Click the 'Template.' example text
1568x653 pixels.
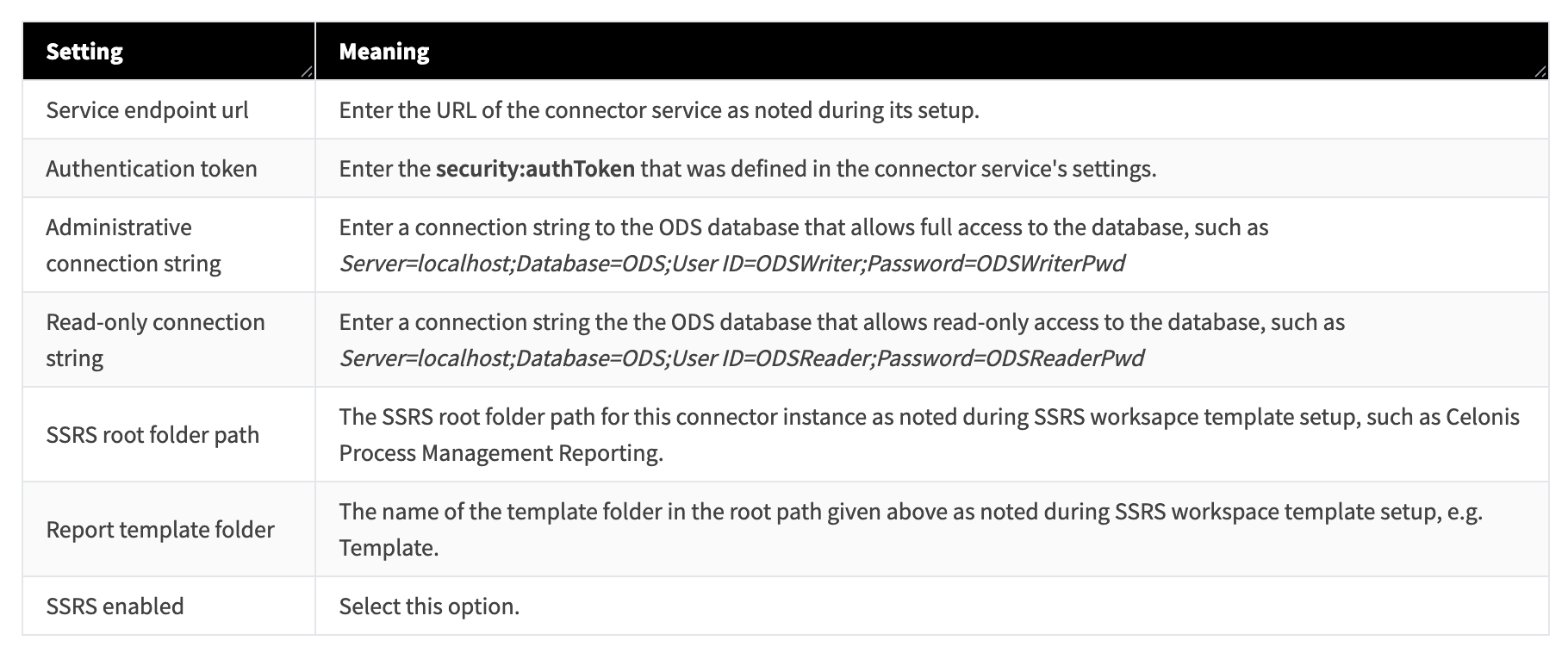(x=389, y=548)
